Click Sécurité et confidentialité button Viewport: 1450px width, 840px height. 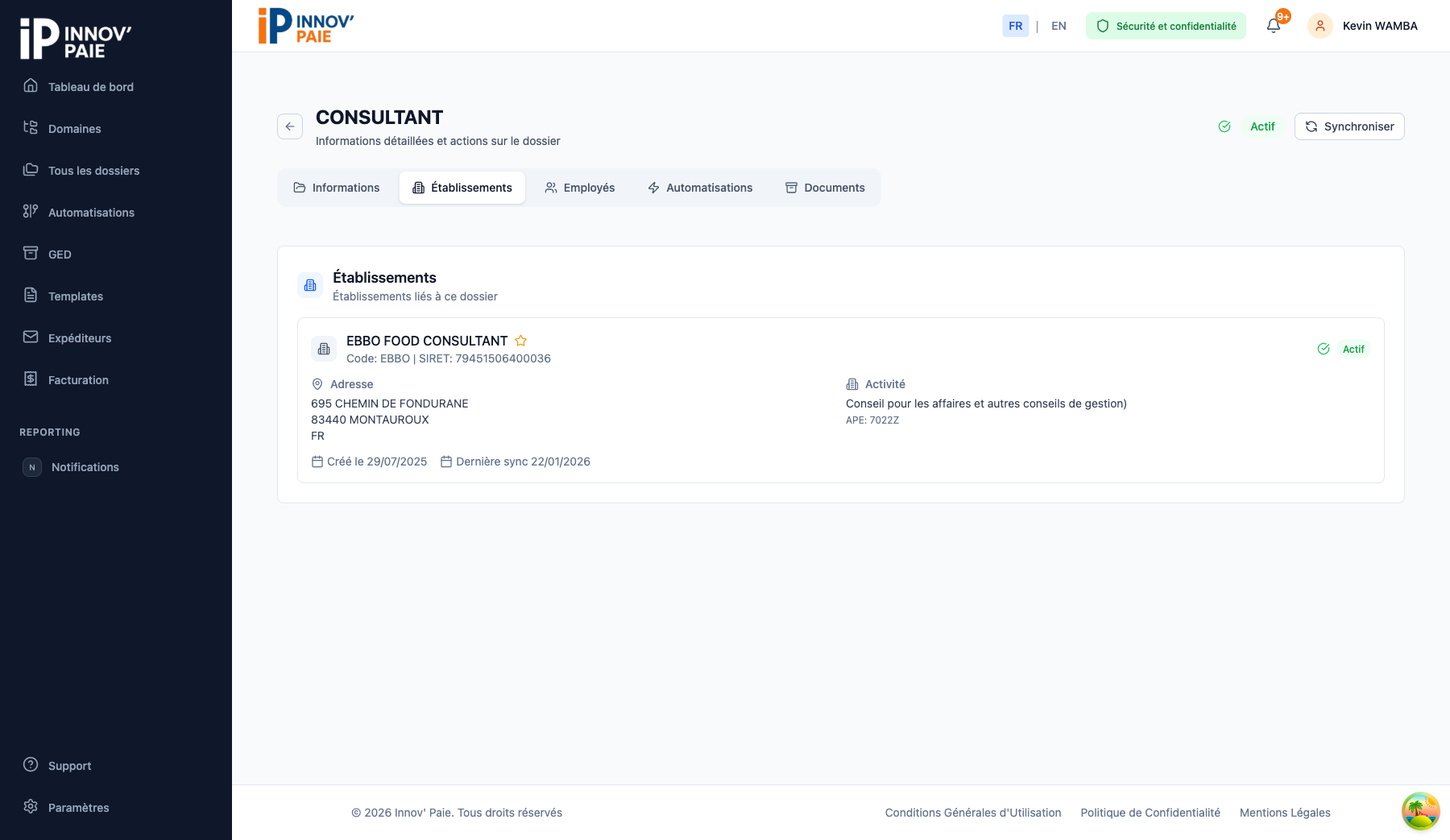click(x=1166, y=26)
